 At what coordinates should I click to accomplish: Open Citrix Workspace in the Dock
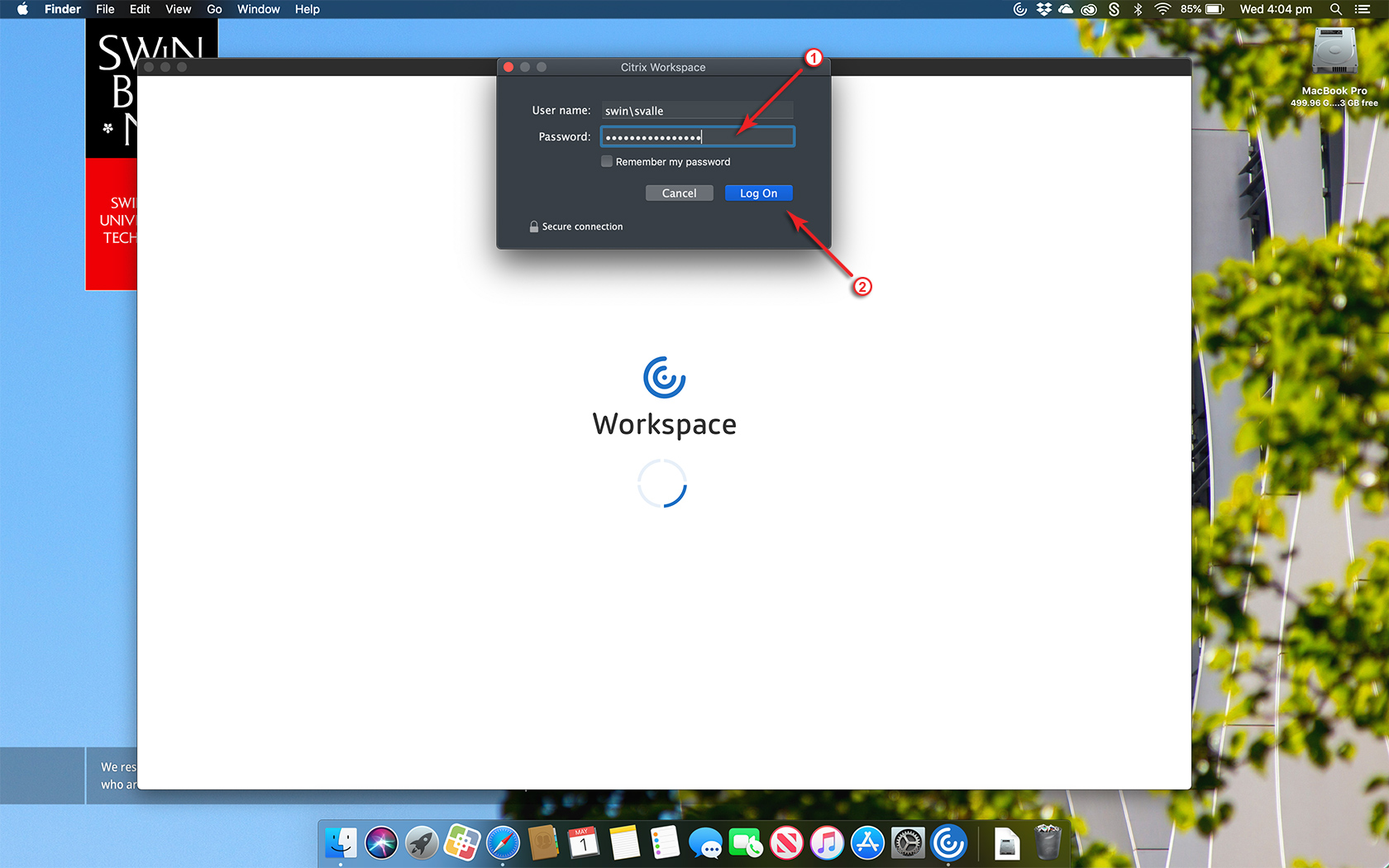(x=948, y=843)
